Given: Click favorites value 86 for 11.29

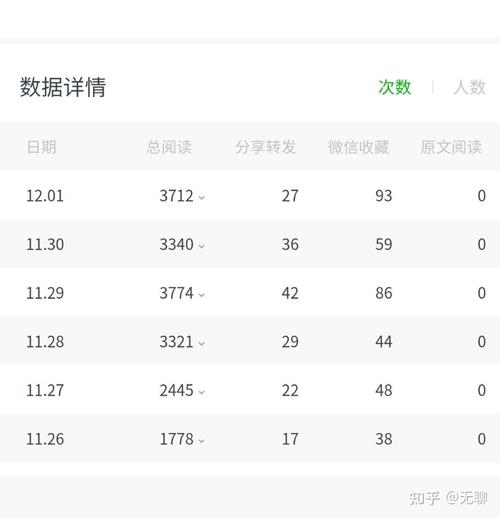Looking at the screenshot, I should pos(384,293).
